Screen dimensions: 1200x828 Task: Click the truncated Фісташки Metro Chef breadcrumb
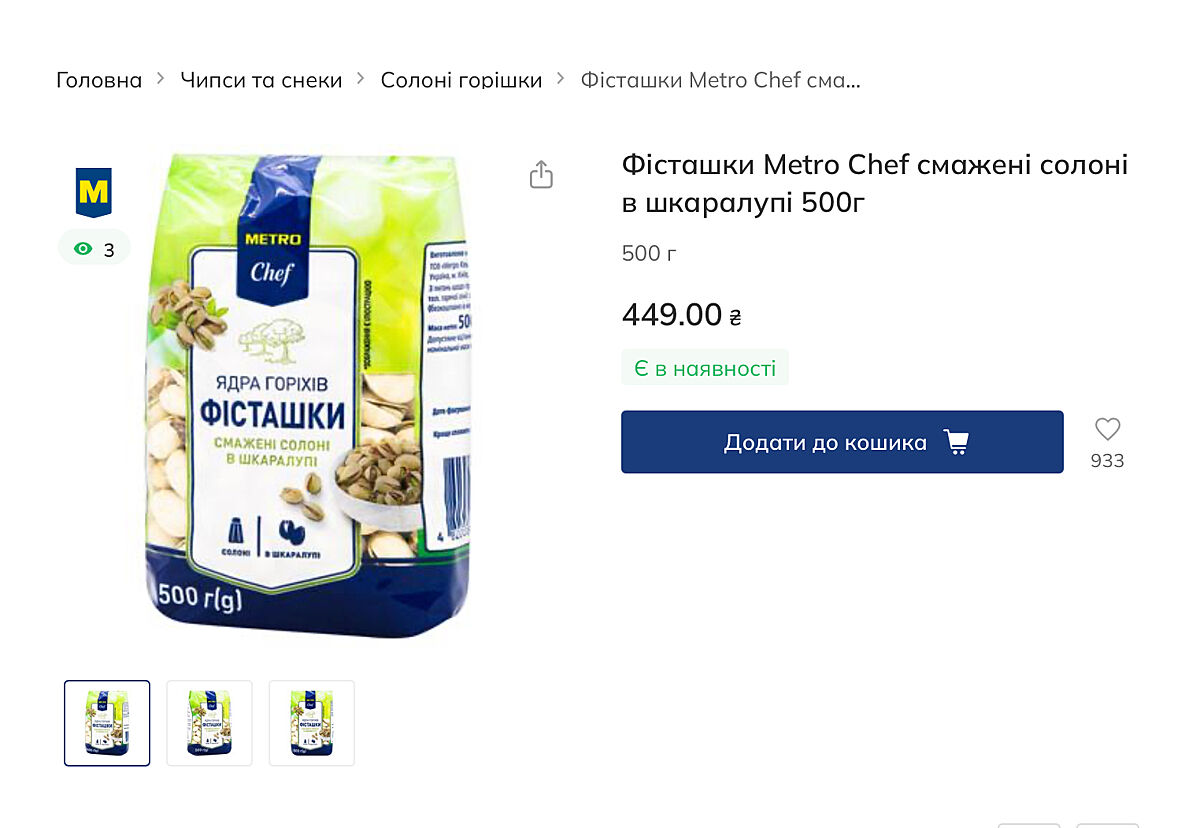[x=720, y=80]
